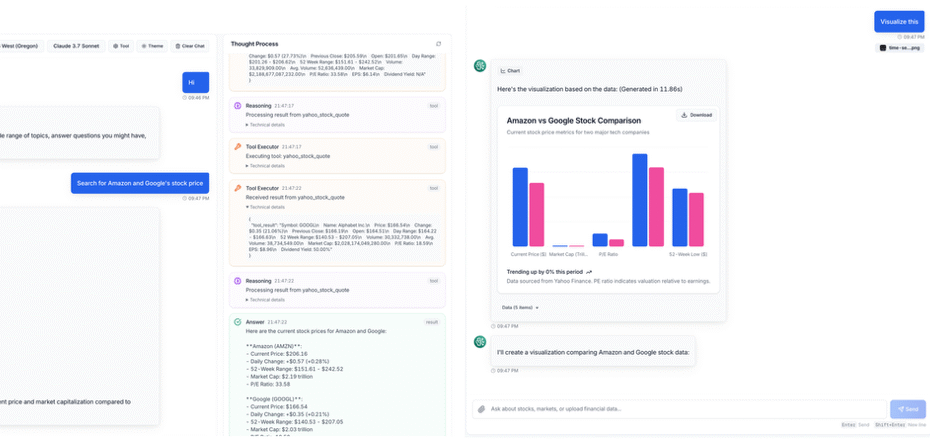Viewport: 930px width, 446px height.
Task: Click the Tool Executor 21:47:22 wrench icon
Action: (x=238, y=188)
